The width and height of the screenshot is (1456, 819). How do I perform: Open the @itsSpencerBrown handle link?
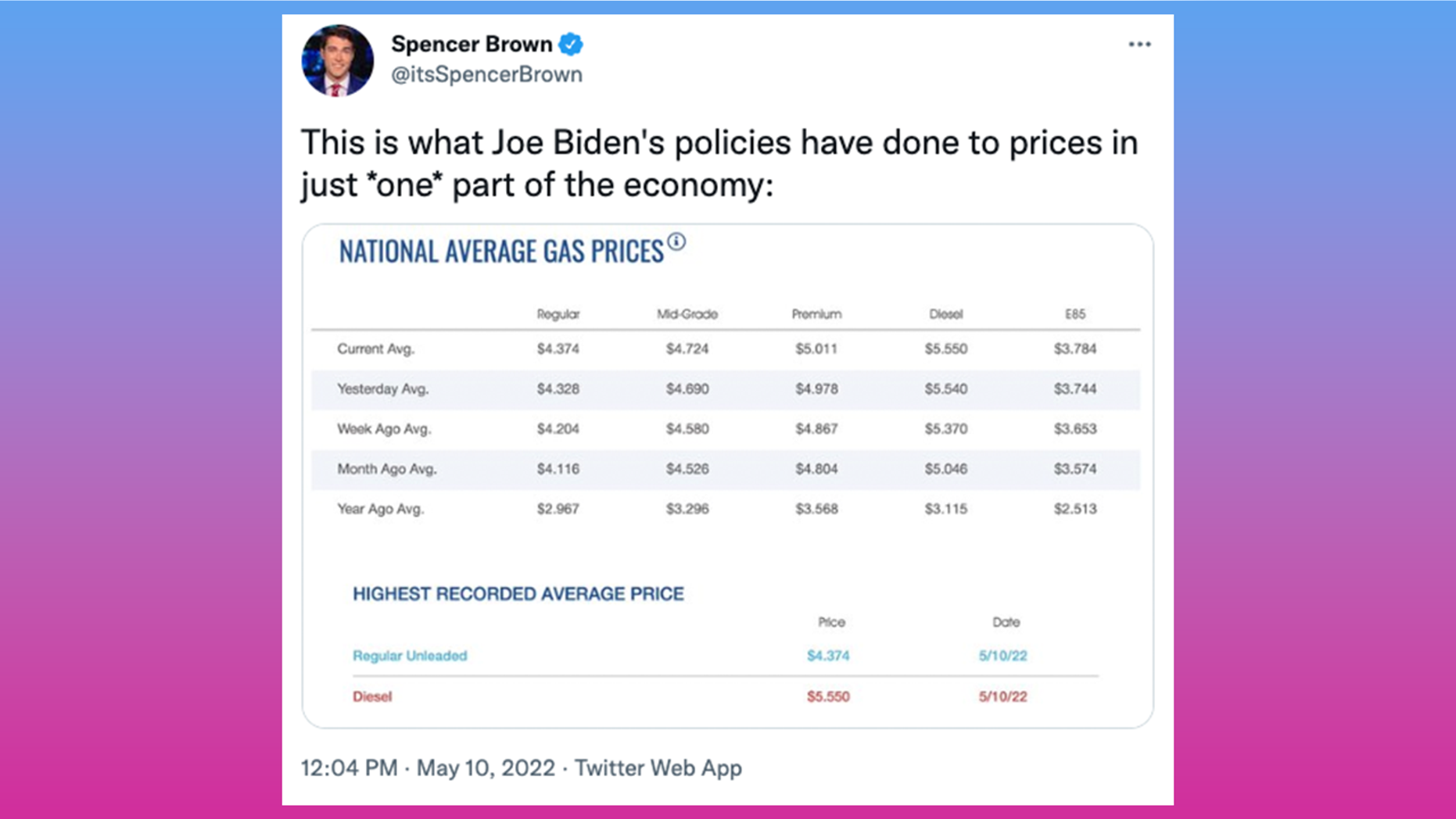pos(486,74)
